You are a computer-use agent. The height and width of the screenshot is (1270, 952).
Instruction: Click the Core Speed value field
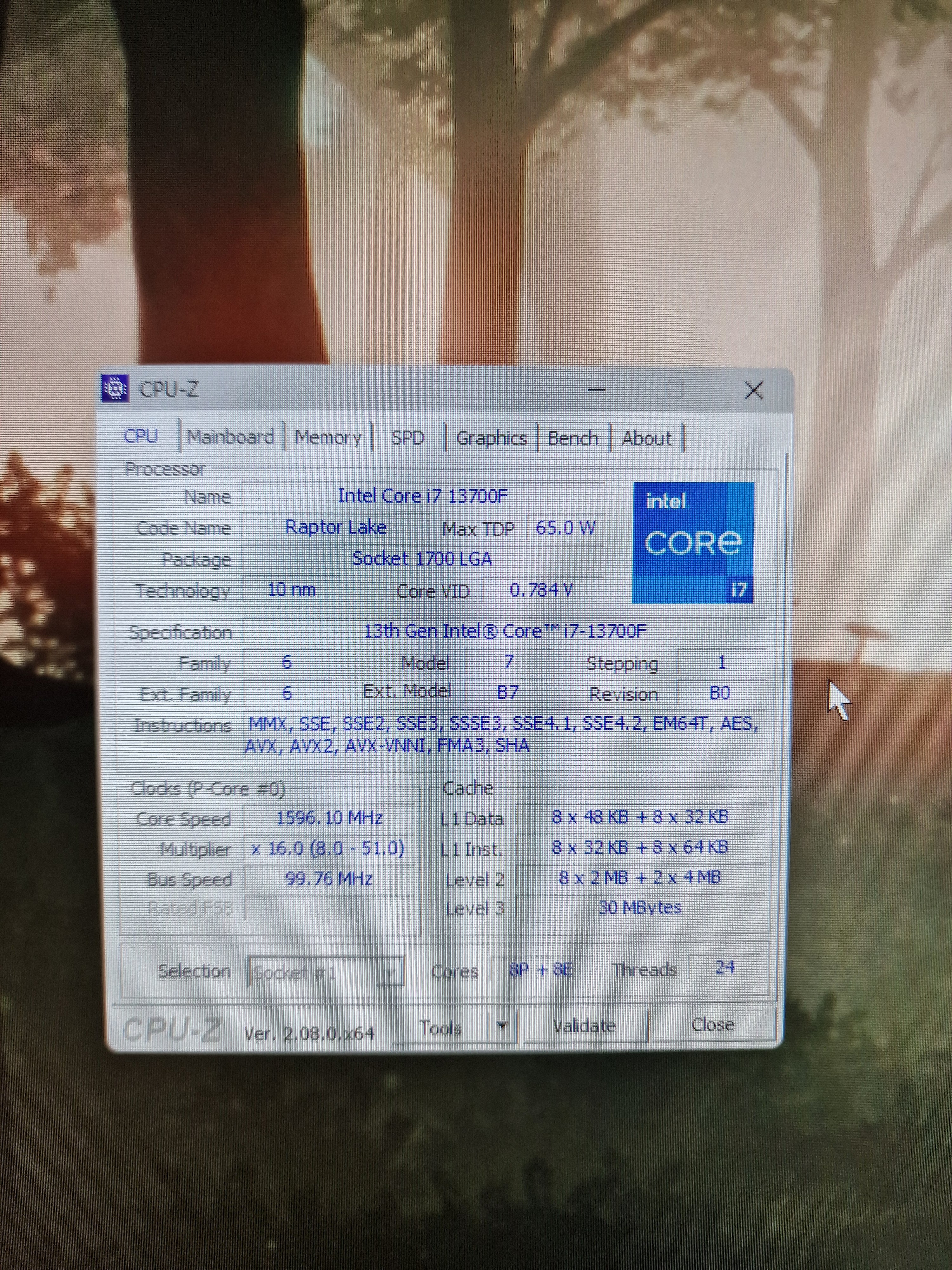tap(329, 818)
